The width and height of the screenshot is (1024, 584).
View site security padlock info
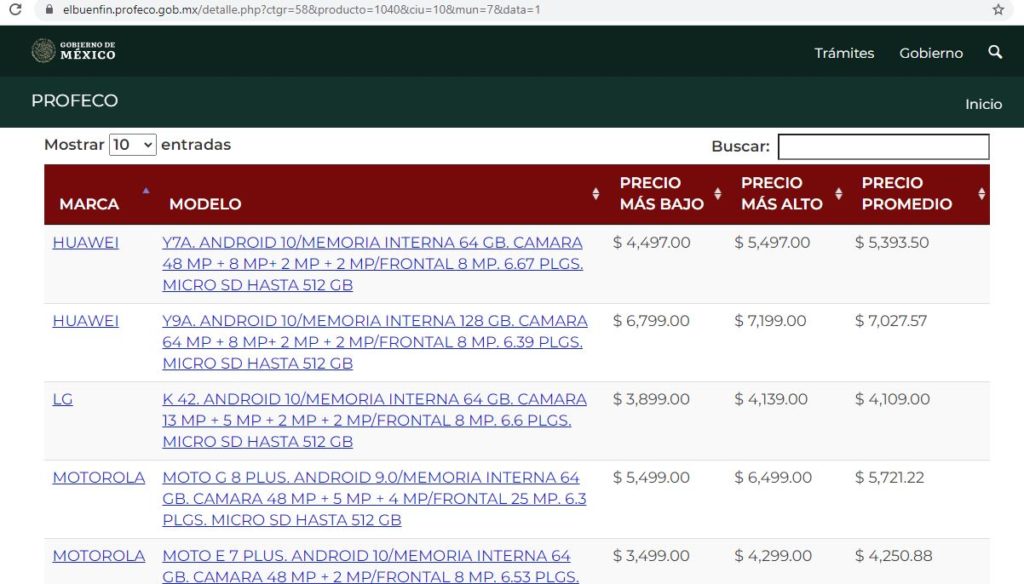tap(49, 9)
